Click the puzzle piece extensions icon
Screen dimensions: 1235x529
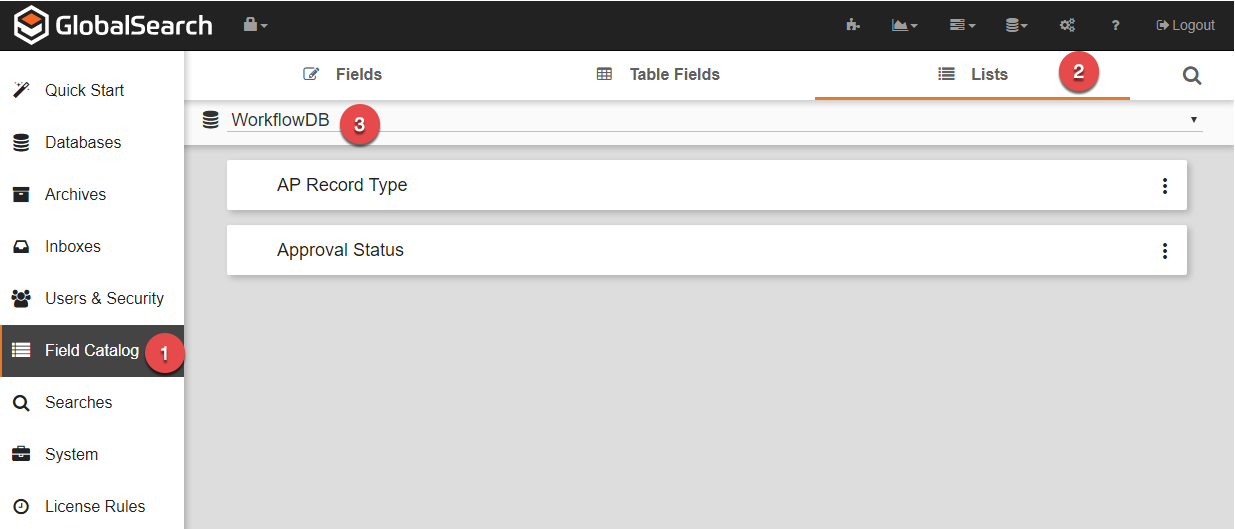point(852,25)
